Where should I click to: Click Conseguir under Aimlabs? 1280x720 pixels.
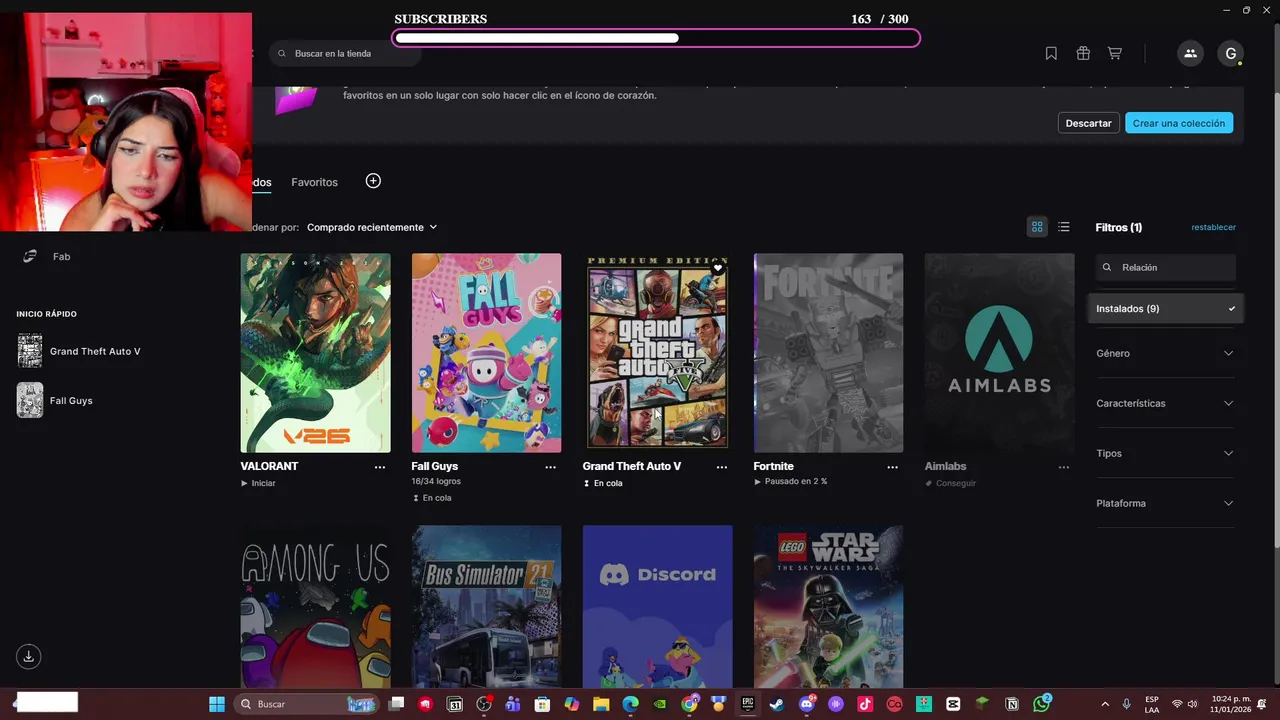[950, 483]
